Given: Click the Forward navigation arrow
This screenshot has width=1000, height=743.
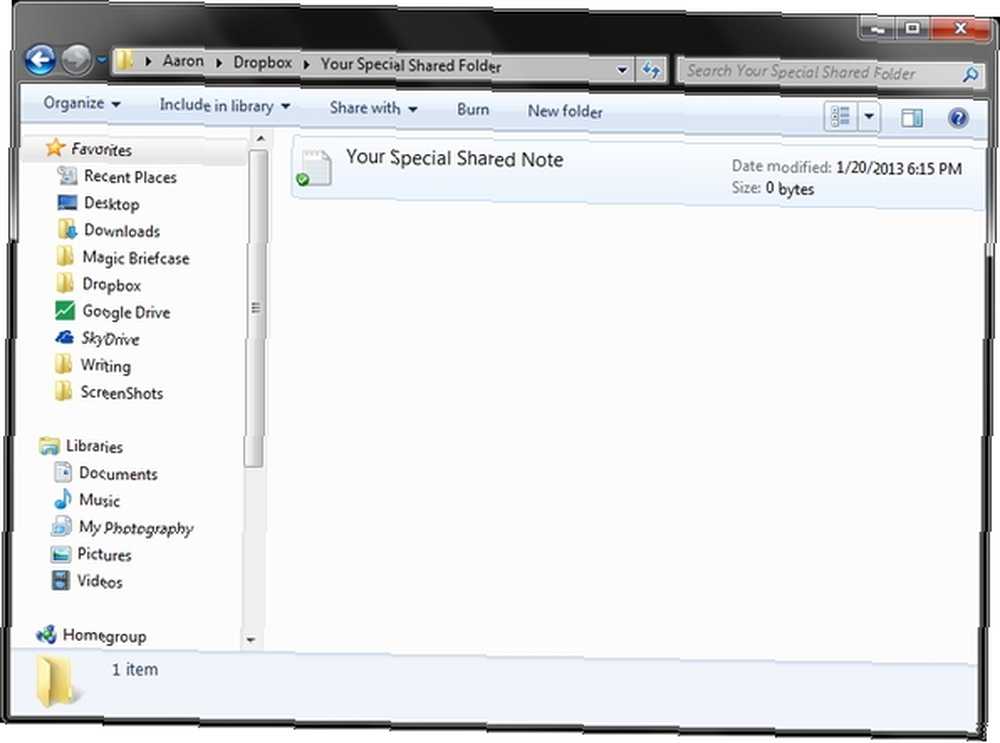Looking at the screenshot, I should pyautogui.click(x=77, y=59).
